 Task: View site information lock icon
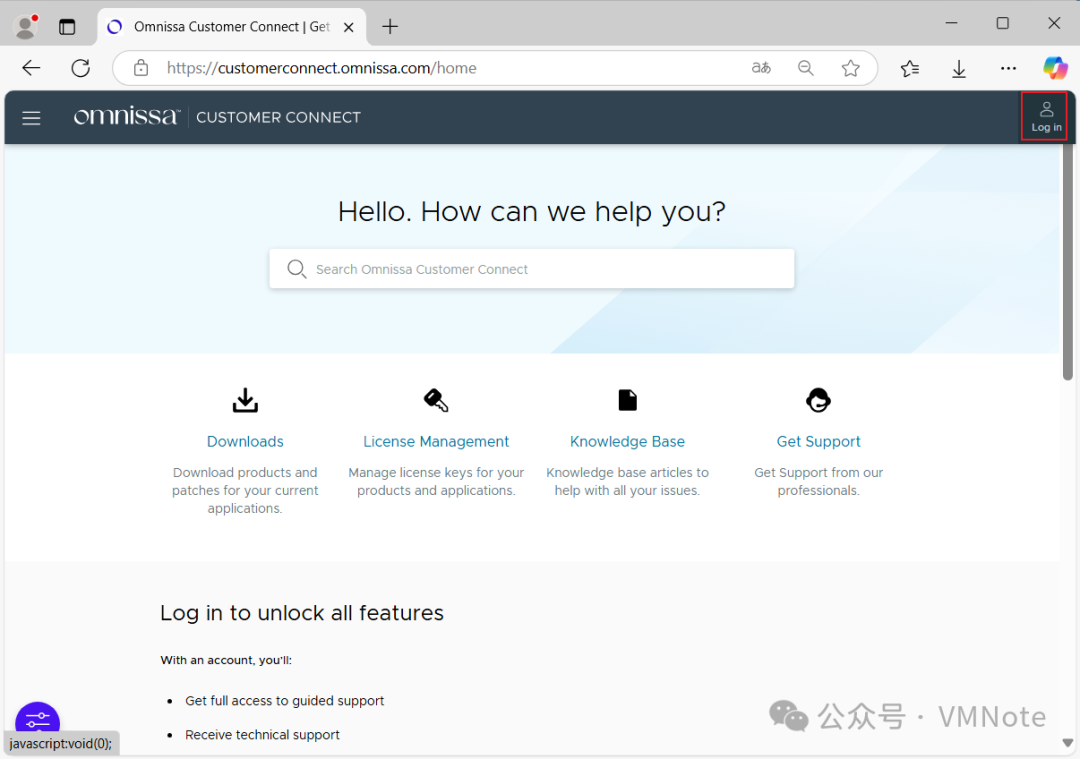(x=141, y=67)
